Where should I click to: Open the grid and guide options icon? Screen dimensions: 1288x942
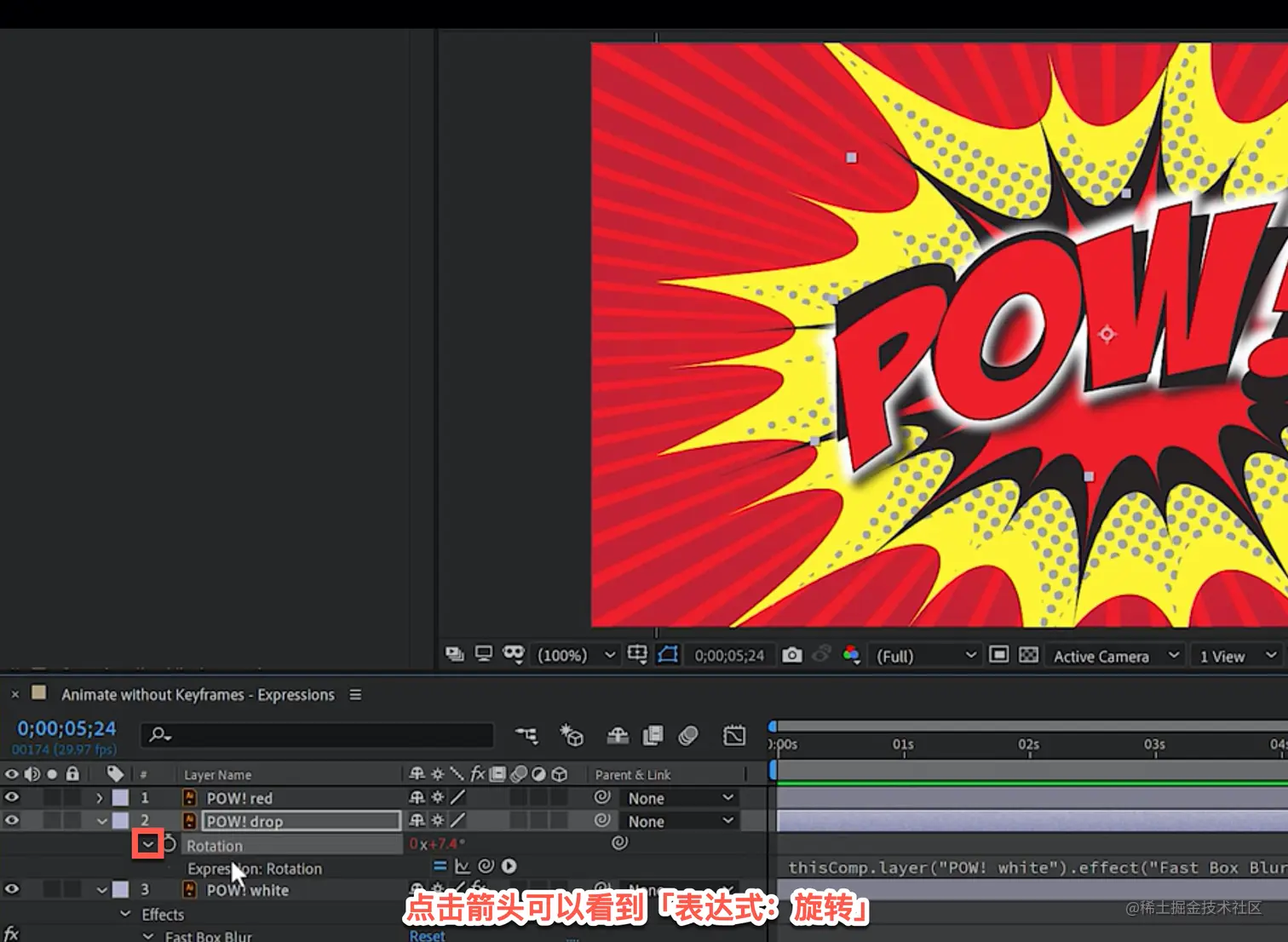pos(637,654)
